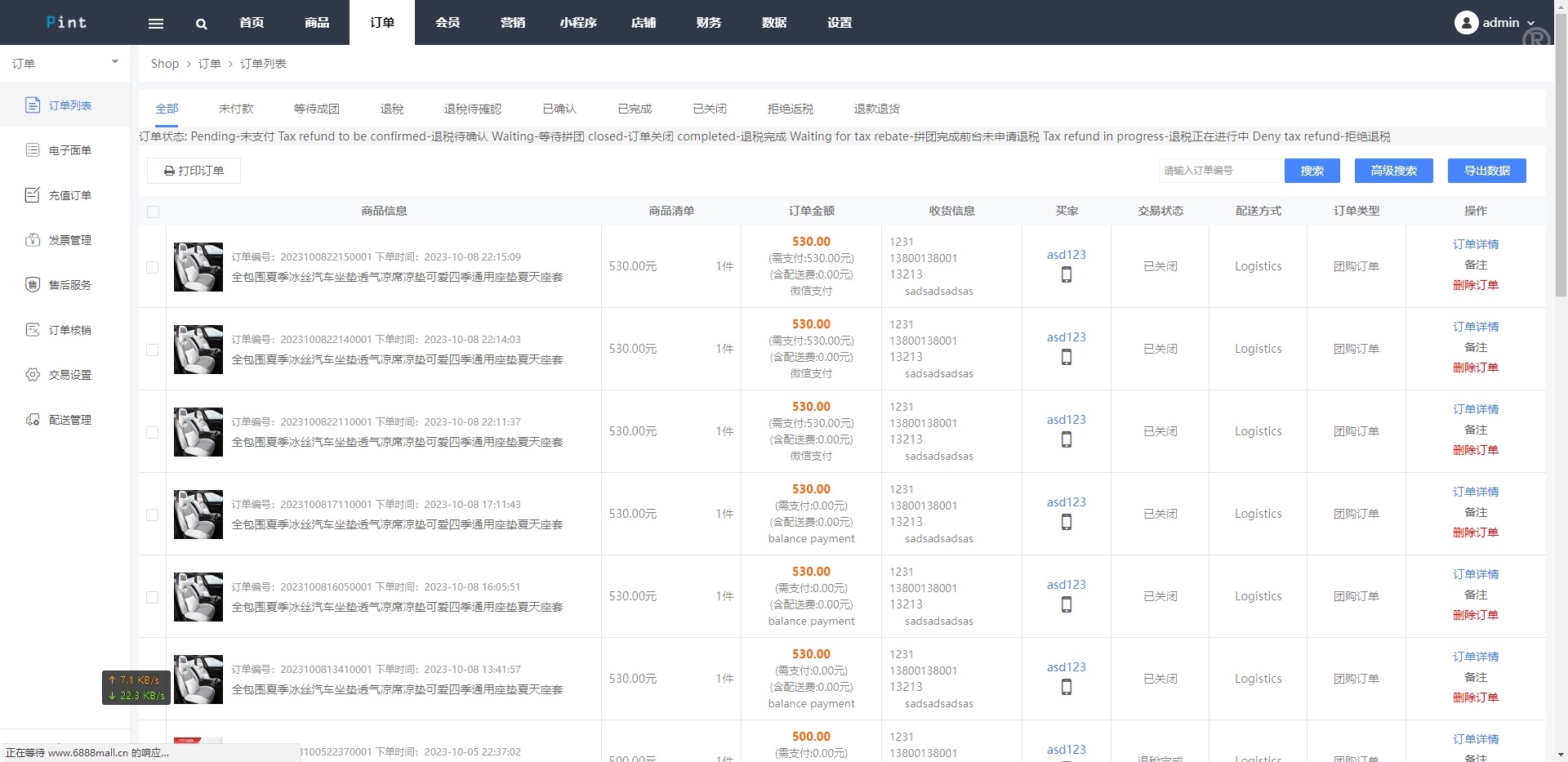Viewport: 1568px width, 762px height.
Task: Select the checkbox for order 2023100822140001
Action: pyautogui.click(x=151, y=350)
